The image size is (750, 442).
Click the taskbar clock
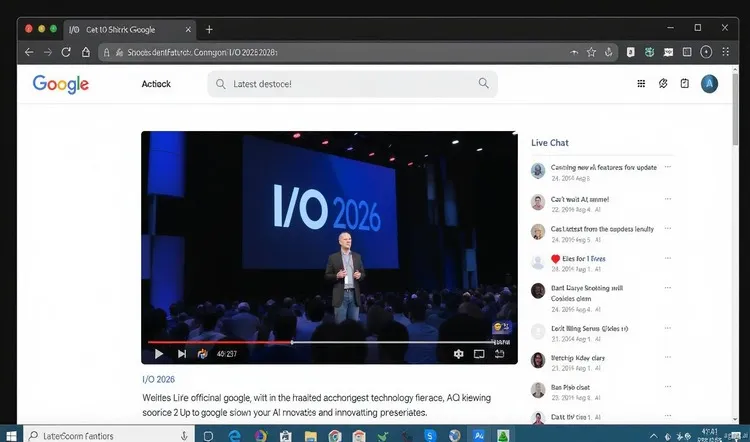[x=712, y=435]
